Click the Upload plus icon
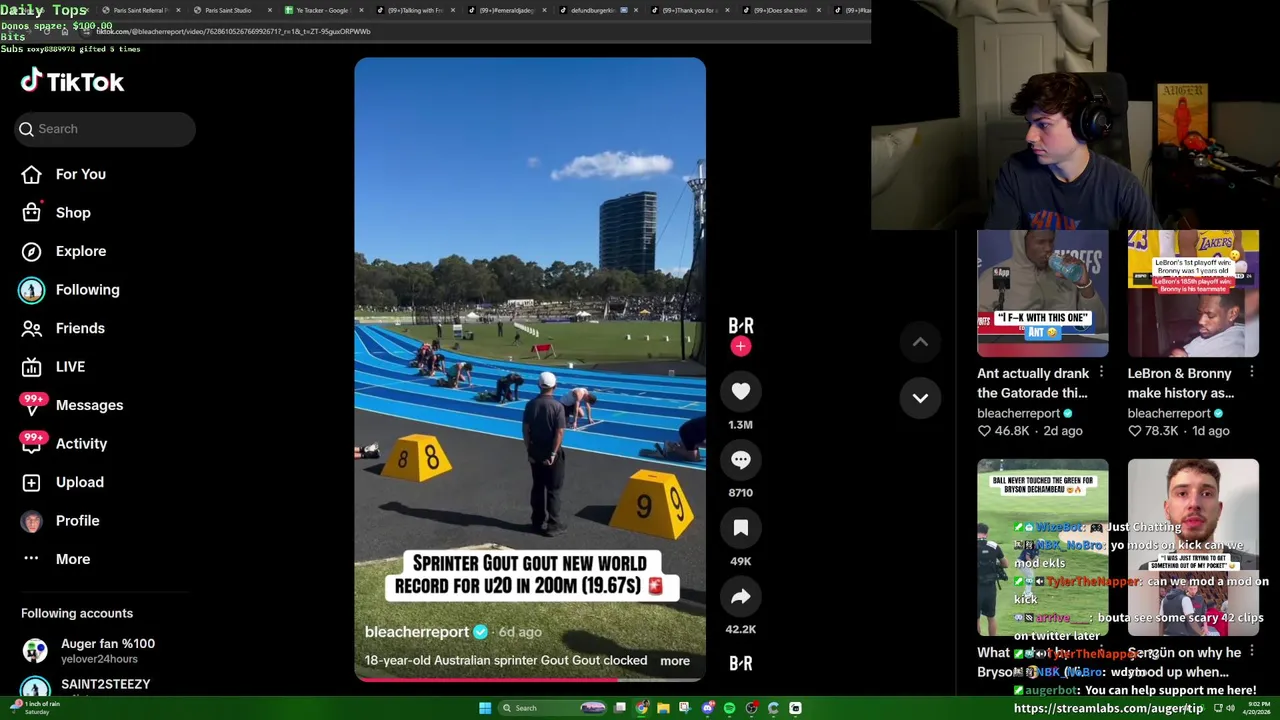 pyautogui.click(x=31, y=482)
